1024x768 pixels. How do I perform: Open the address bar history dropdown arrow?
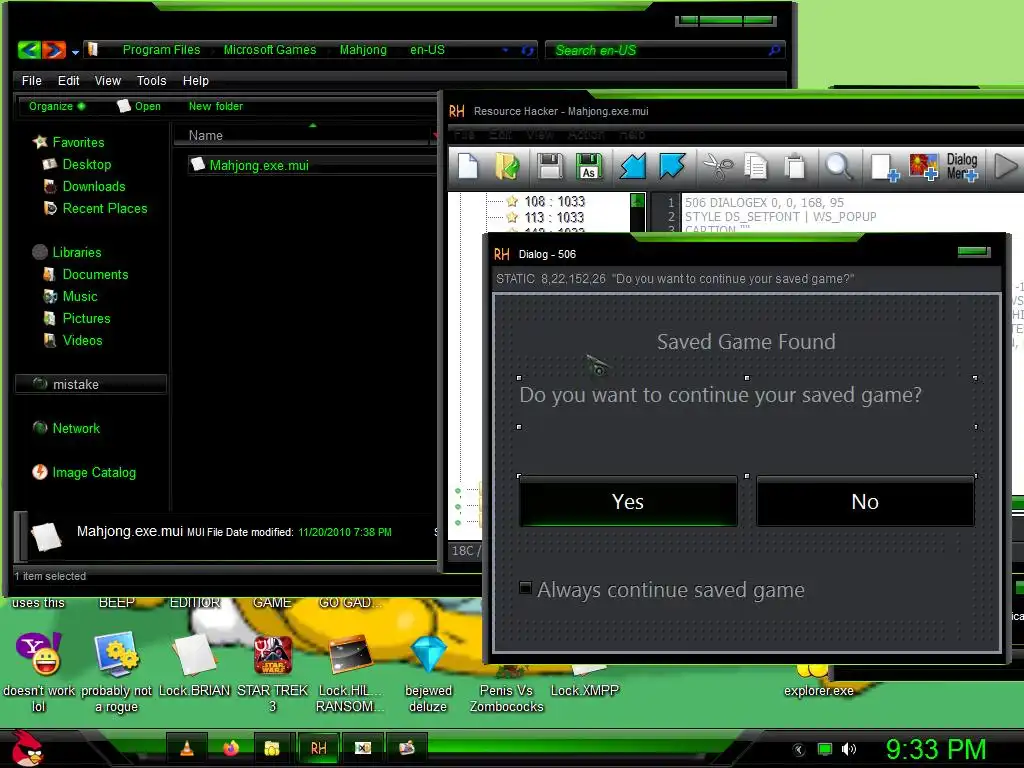(x=505, y=50)
